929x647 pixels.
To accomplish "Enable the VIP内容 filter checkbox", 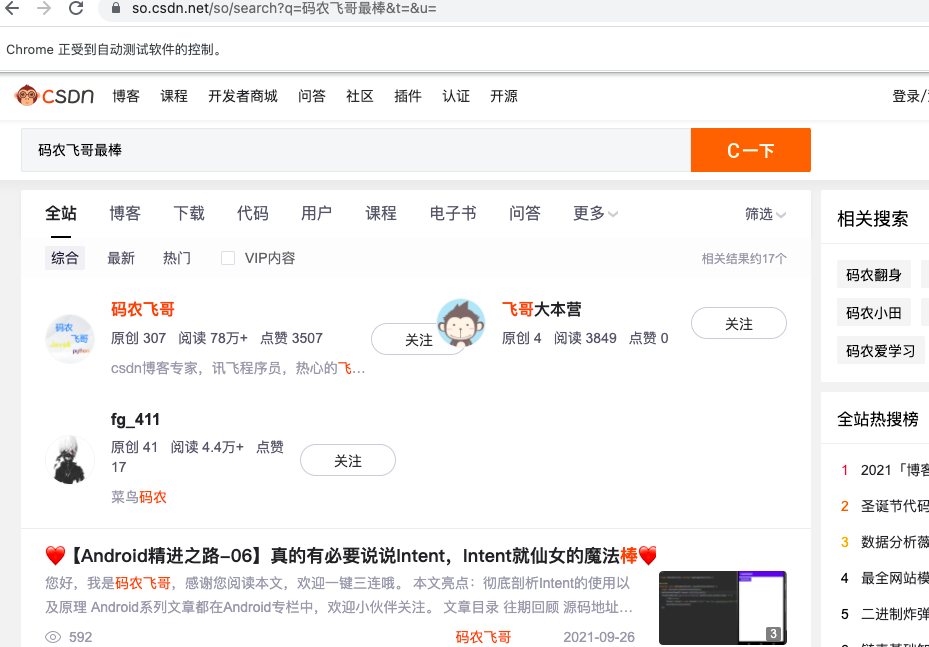I will (x=227, y=257).
